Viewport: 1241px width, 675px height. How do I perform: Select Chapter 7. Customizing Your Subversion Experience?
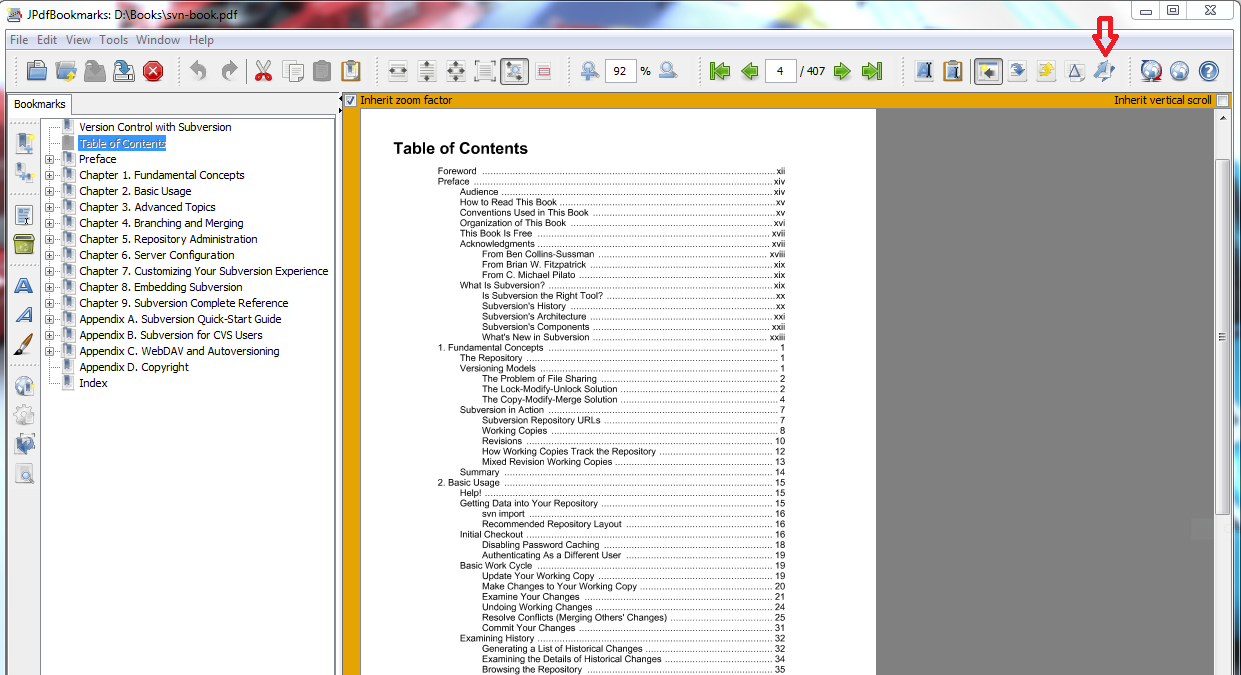(x=204, y=271)
